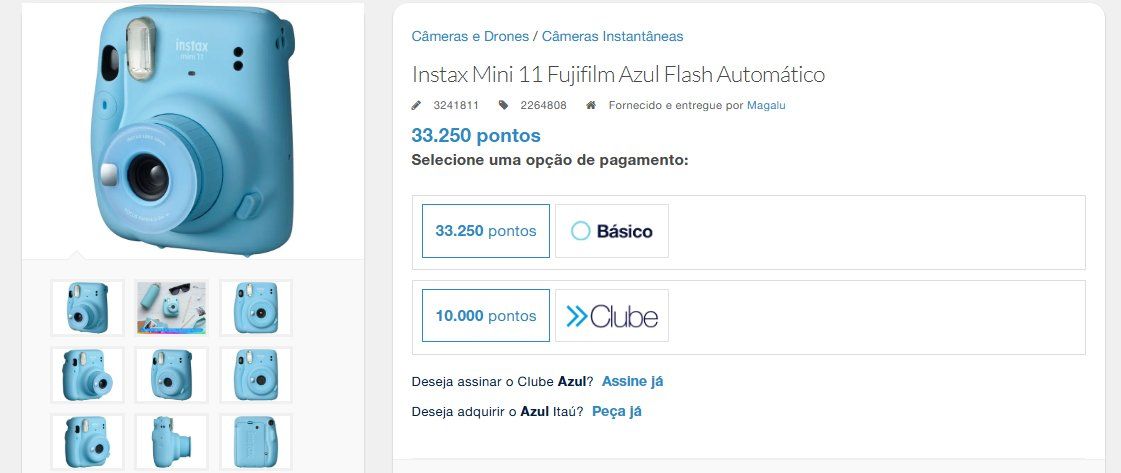Open the Câmeras Instantâneas breadcrumb
This screenshot has width=1121, height=473.
coord(613,36)
